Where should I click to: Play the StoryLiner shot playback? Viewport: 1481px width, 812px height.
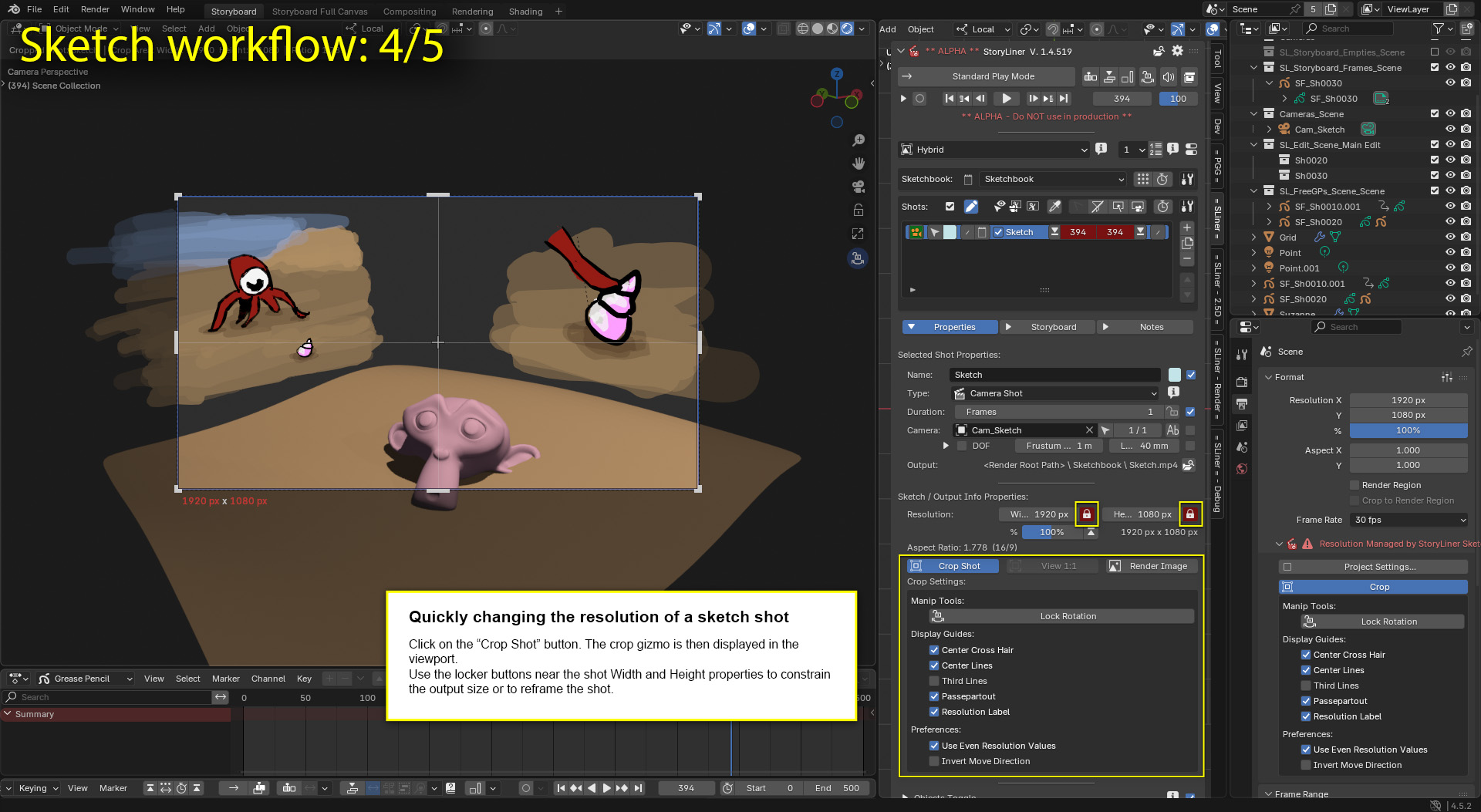click(1006, 99)
